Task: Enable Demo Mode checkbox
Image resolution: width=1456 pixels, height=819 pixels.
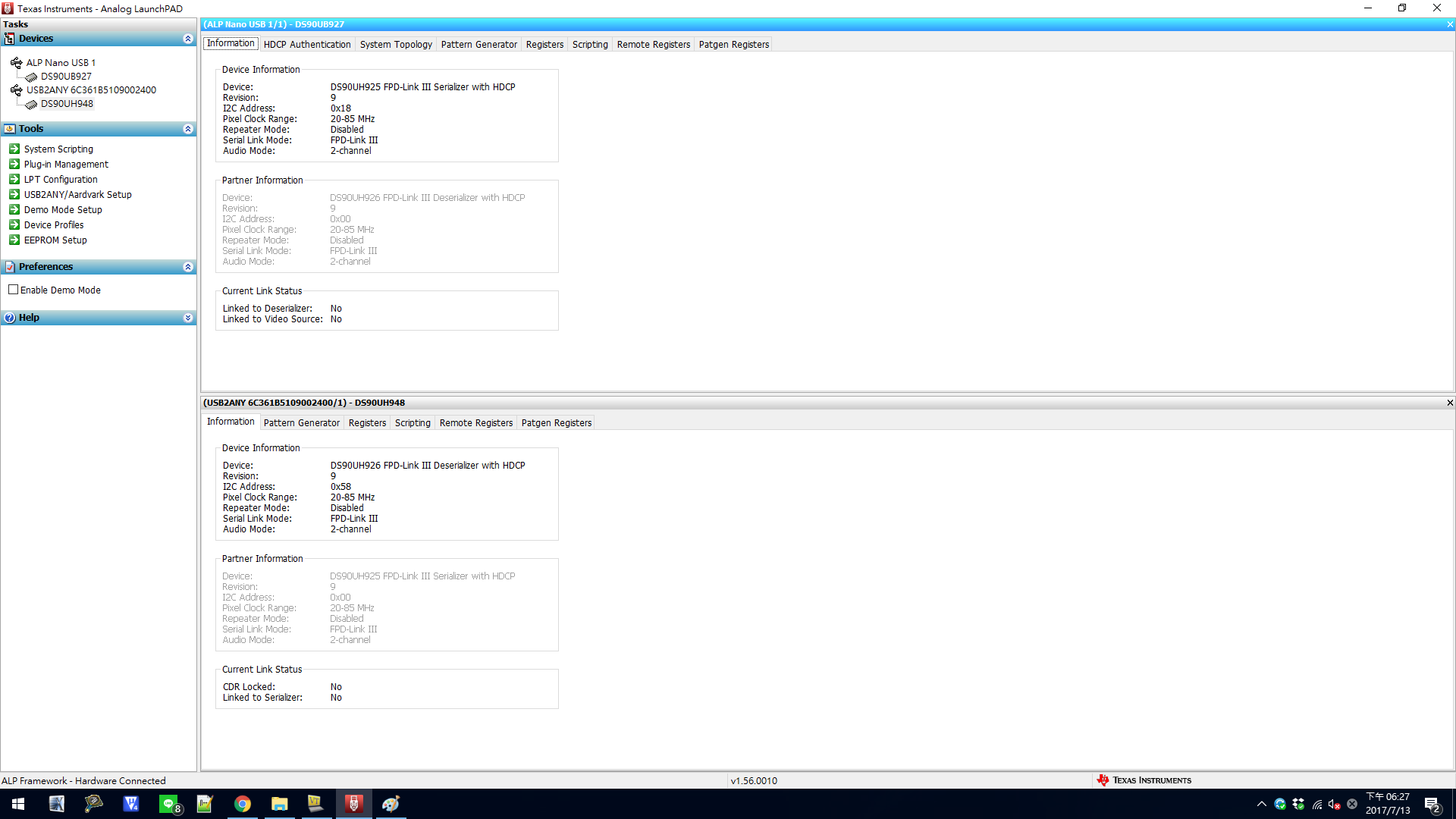Action: [x=13, y=290]
